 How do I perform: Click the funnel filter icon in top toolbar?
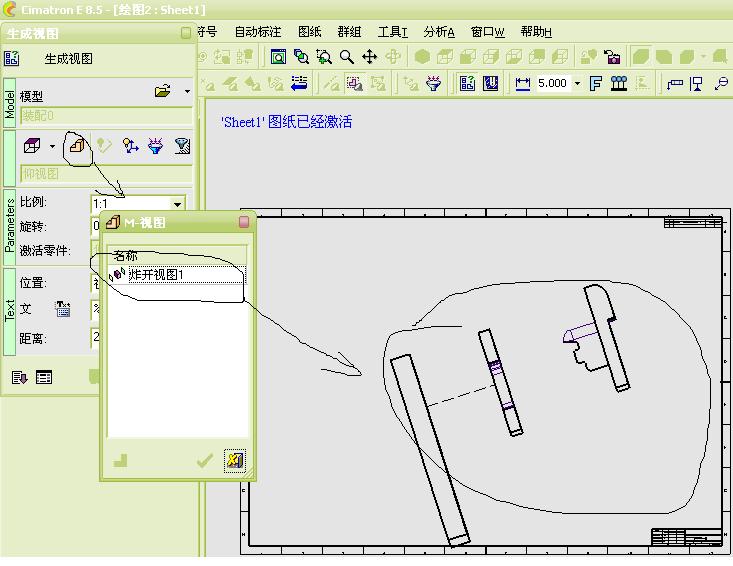click(x=433, y=83)
